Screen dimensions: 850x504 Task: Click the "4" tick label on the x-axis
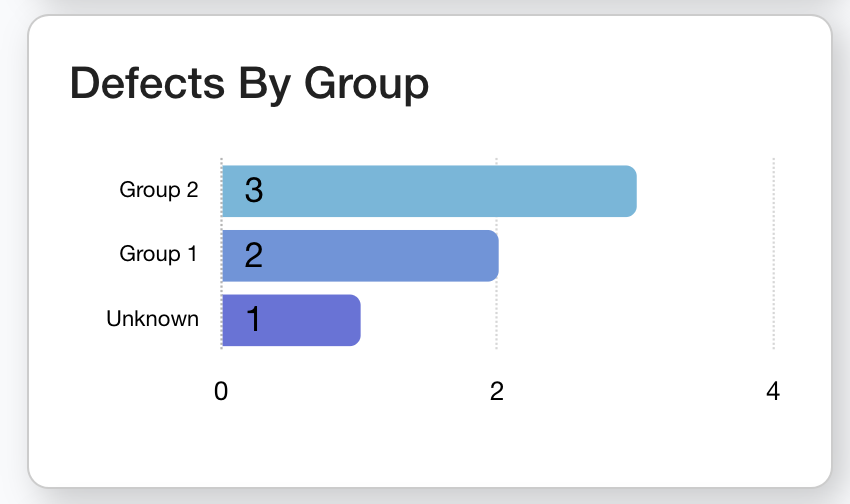(772, 391)
